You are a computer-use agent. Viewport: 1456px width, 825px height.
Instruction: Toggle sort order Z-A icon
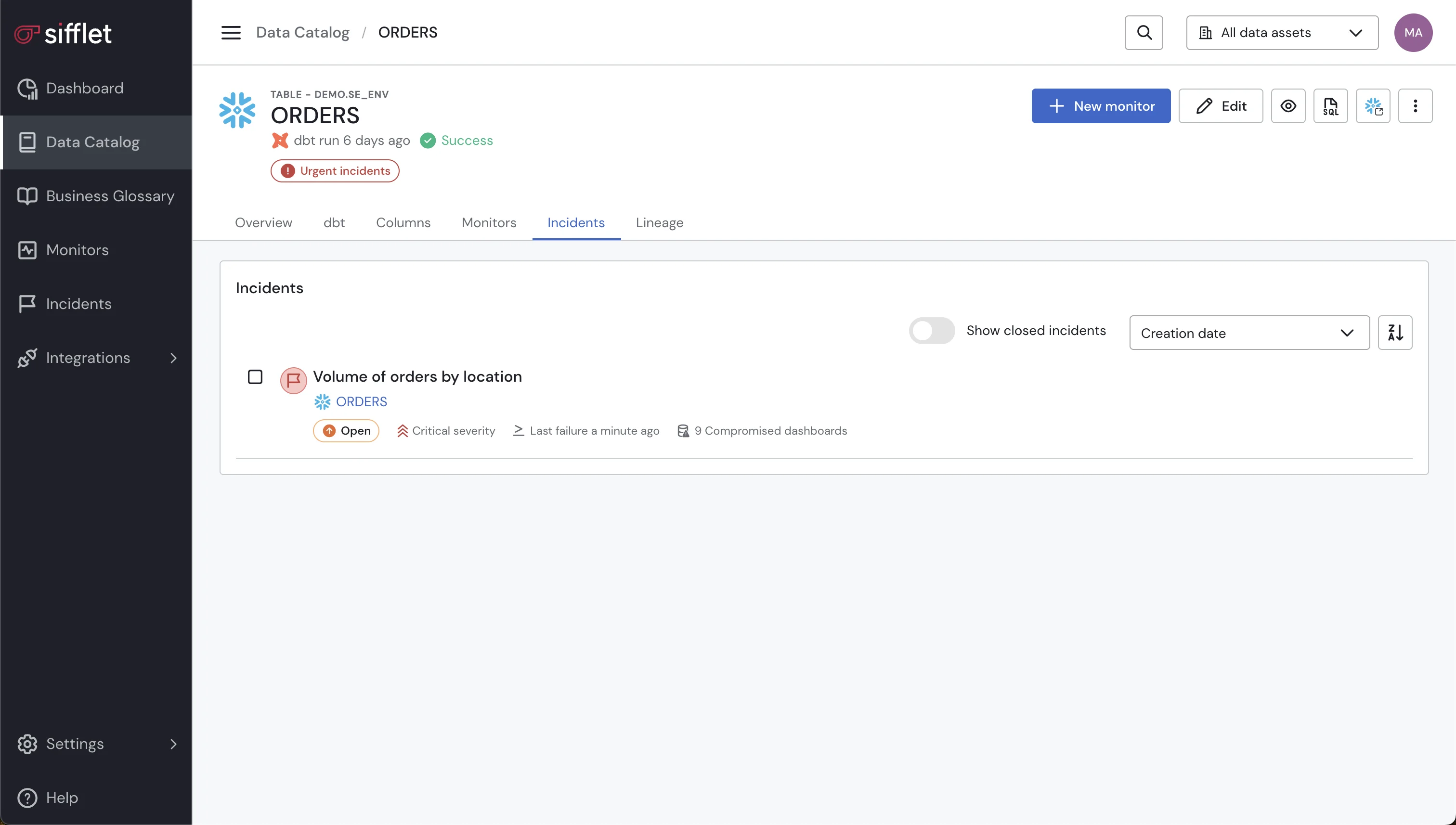coord(1395,333)
